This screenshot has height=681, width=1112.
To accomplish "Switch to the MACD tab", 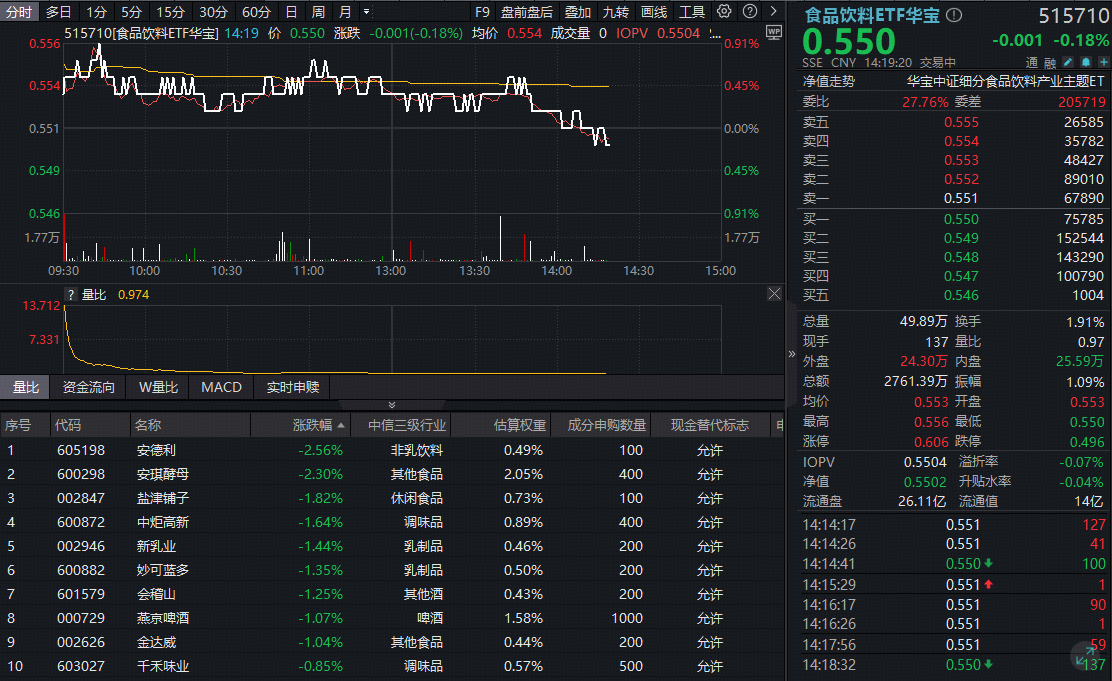I will (x=221, y=387).
